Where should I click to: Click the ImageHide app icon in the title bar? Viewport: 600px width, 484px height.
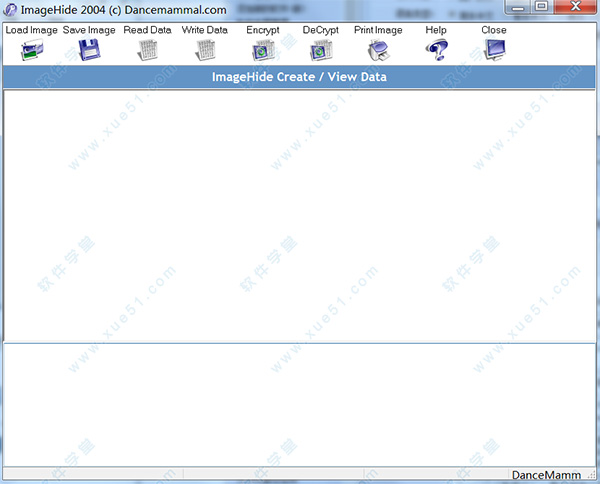(x=10, y=10)
